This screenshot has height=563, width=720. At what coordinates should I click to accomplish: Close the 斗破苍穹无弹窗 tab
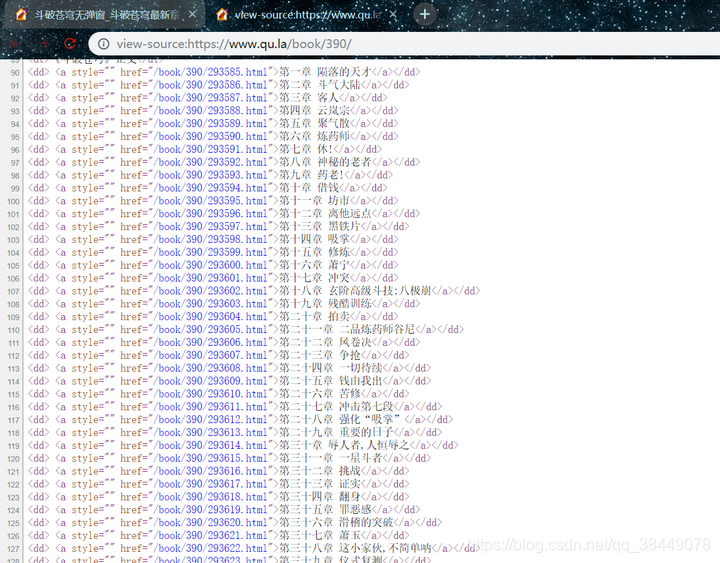click(192, 14)
